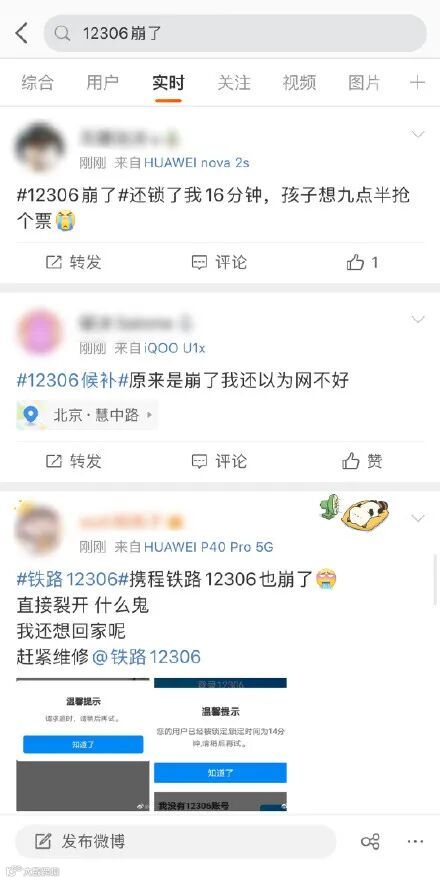Tap the search magnifier icon
Viewport: 440px width, 882px height.
pyautogui.click(x=62, y=34)
